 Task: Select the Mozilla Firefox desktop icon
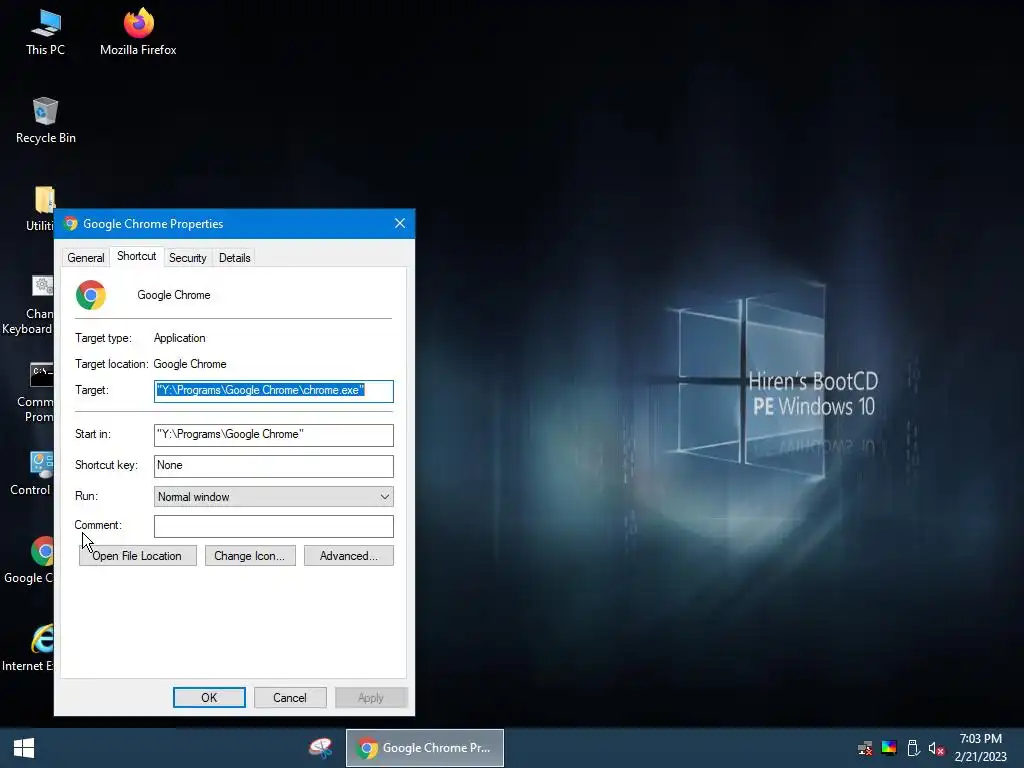tap(138, 33)
